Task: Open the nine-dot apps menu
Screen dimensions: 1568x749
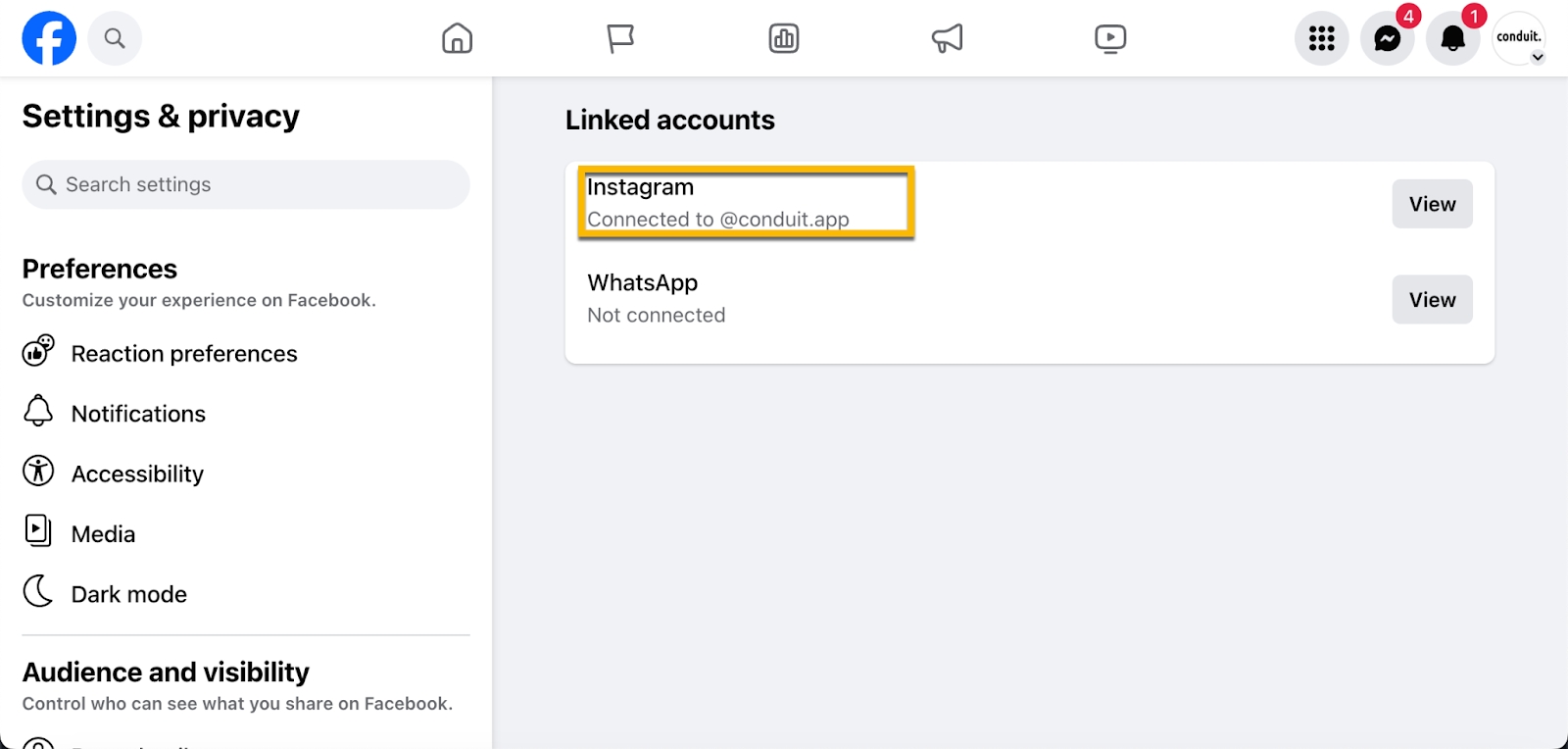Action: coord(1321,38)
